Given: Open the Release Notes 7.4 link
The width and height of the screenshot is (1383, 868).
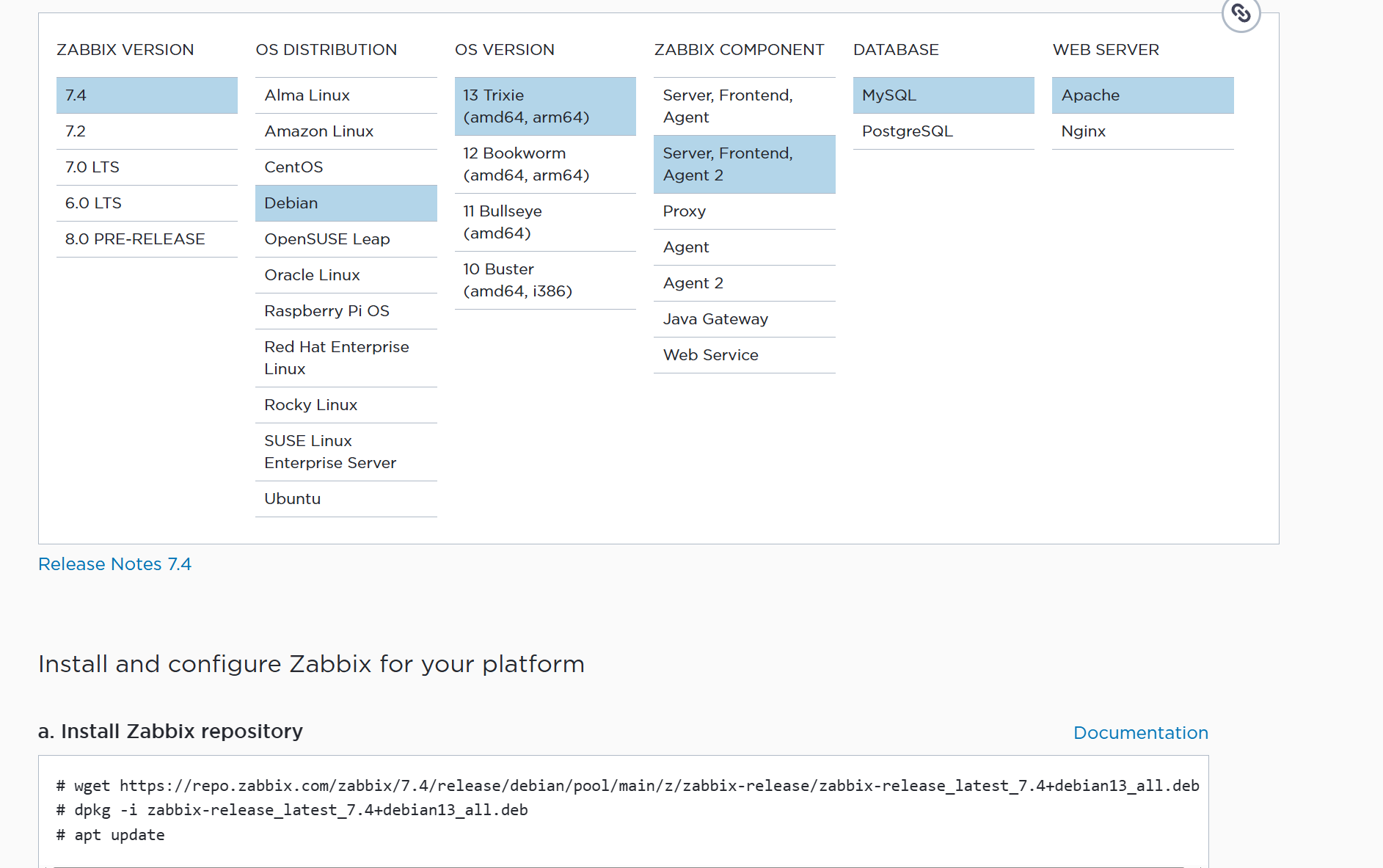Looking at the screenshot, I should coord(114,564).
